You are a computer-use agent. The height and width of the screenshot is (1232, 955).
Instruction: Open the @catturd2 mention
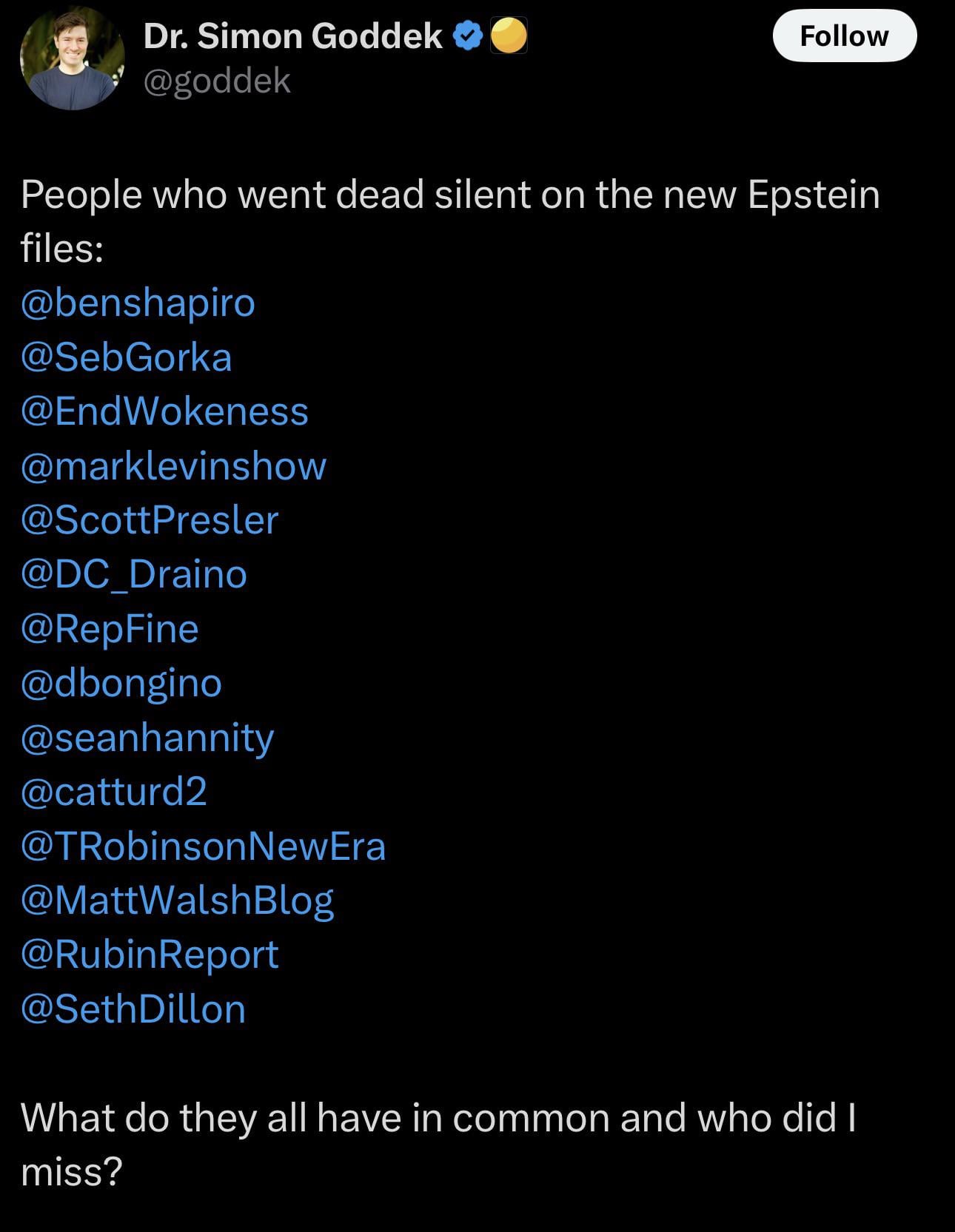point(114,792)
